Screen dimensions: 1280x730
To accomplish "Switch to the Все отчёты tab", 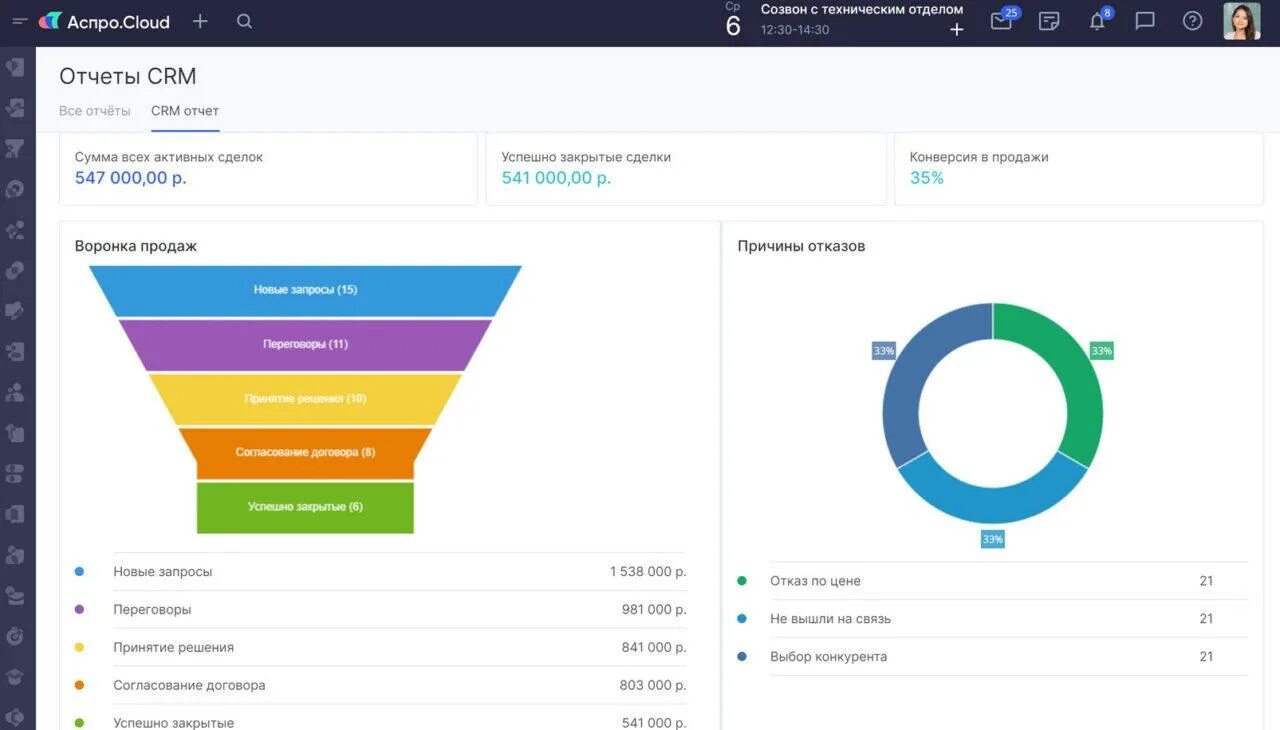I will coord(95,111).
